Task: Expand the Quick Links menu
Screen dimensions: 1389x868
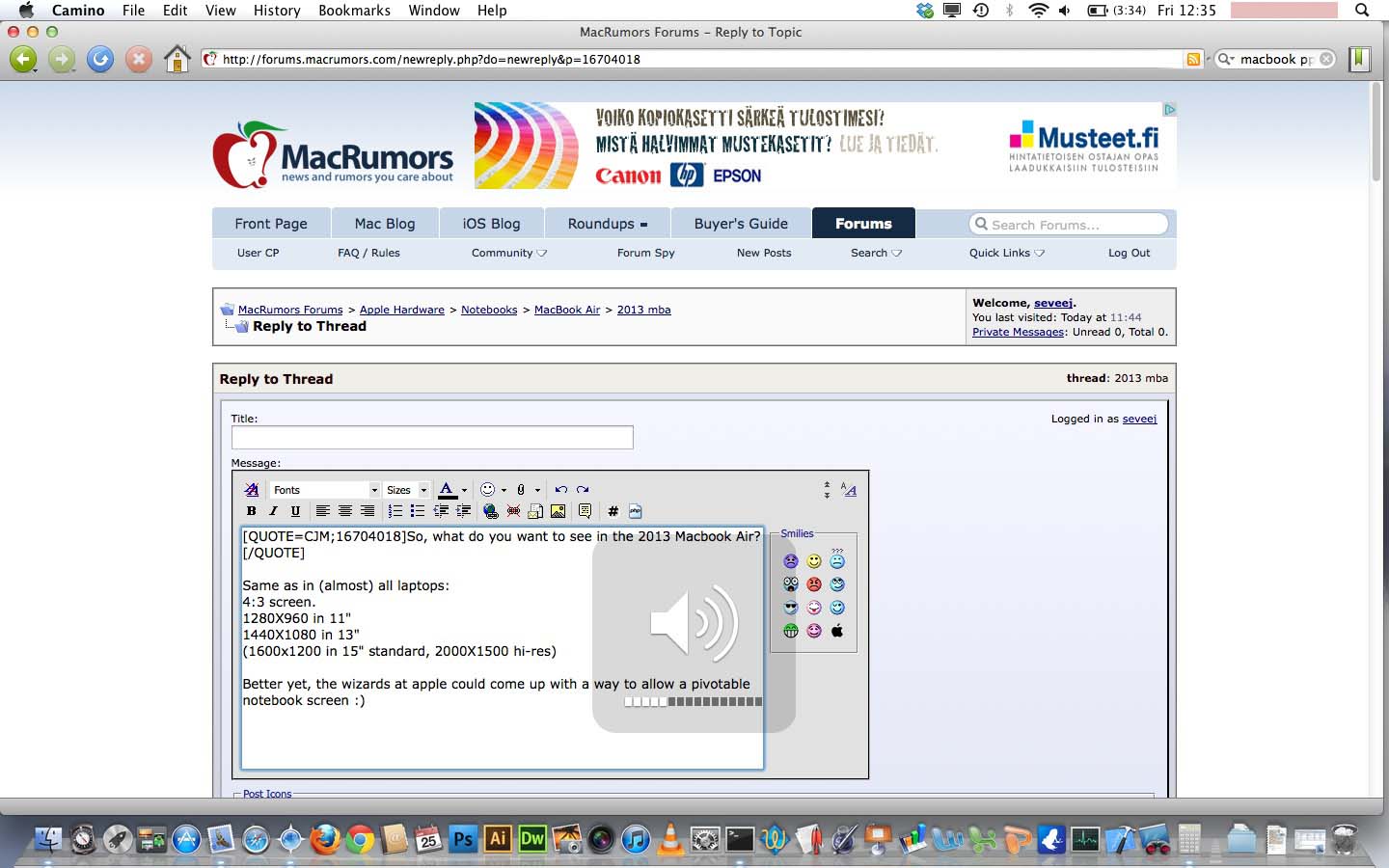Action: pos(1007,253)
